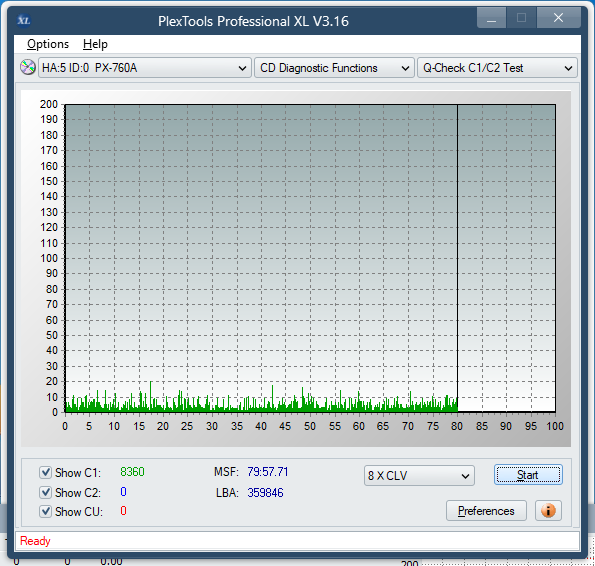Open the CD Diagnostic Functions dropdown
This screenshot has height=566, width=595.
click(x=334, y=68)
